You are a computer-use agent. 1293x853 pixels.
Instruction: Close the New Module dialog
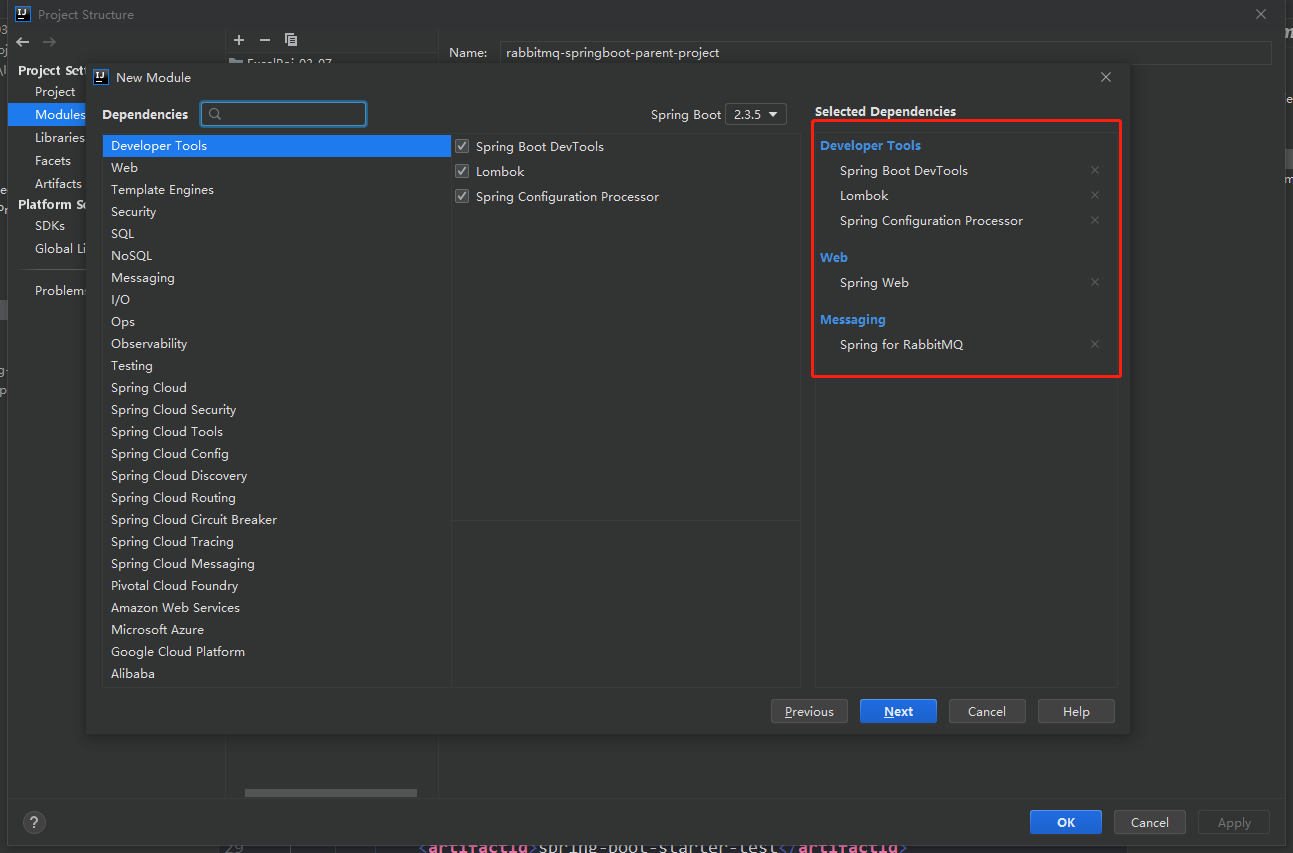pos(1106,77)
